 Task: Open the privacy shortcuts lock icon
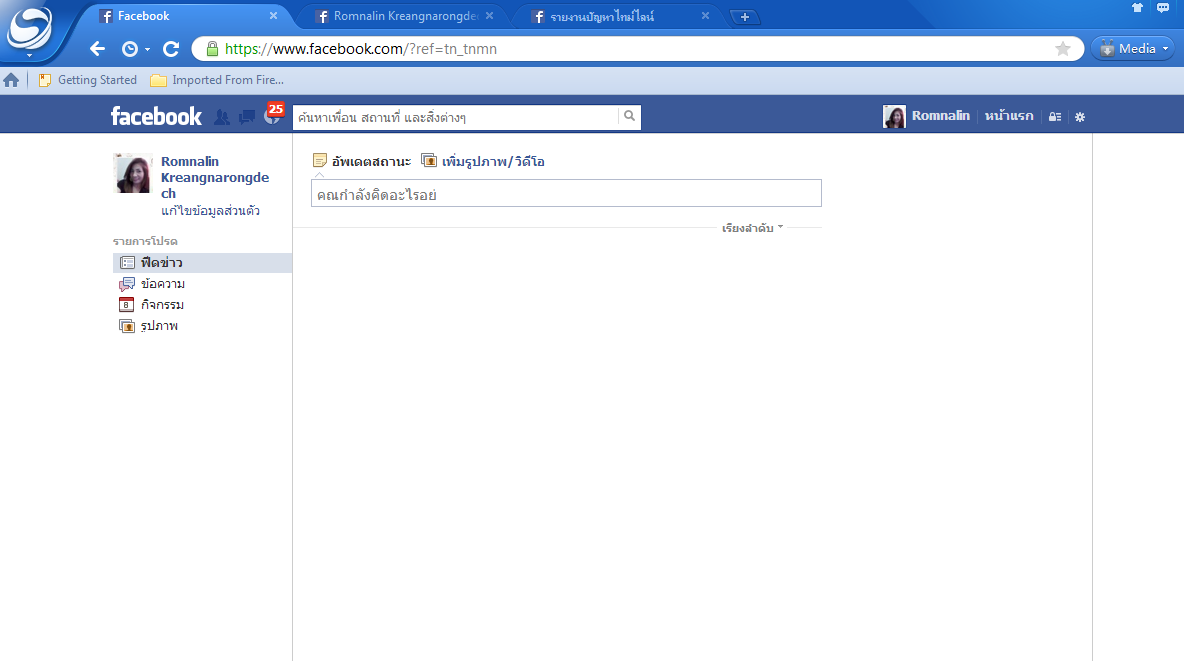[x=1055, y=116]
